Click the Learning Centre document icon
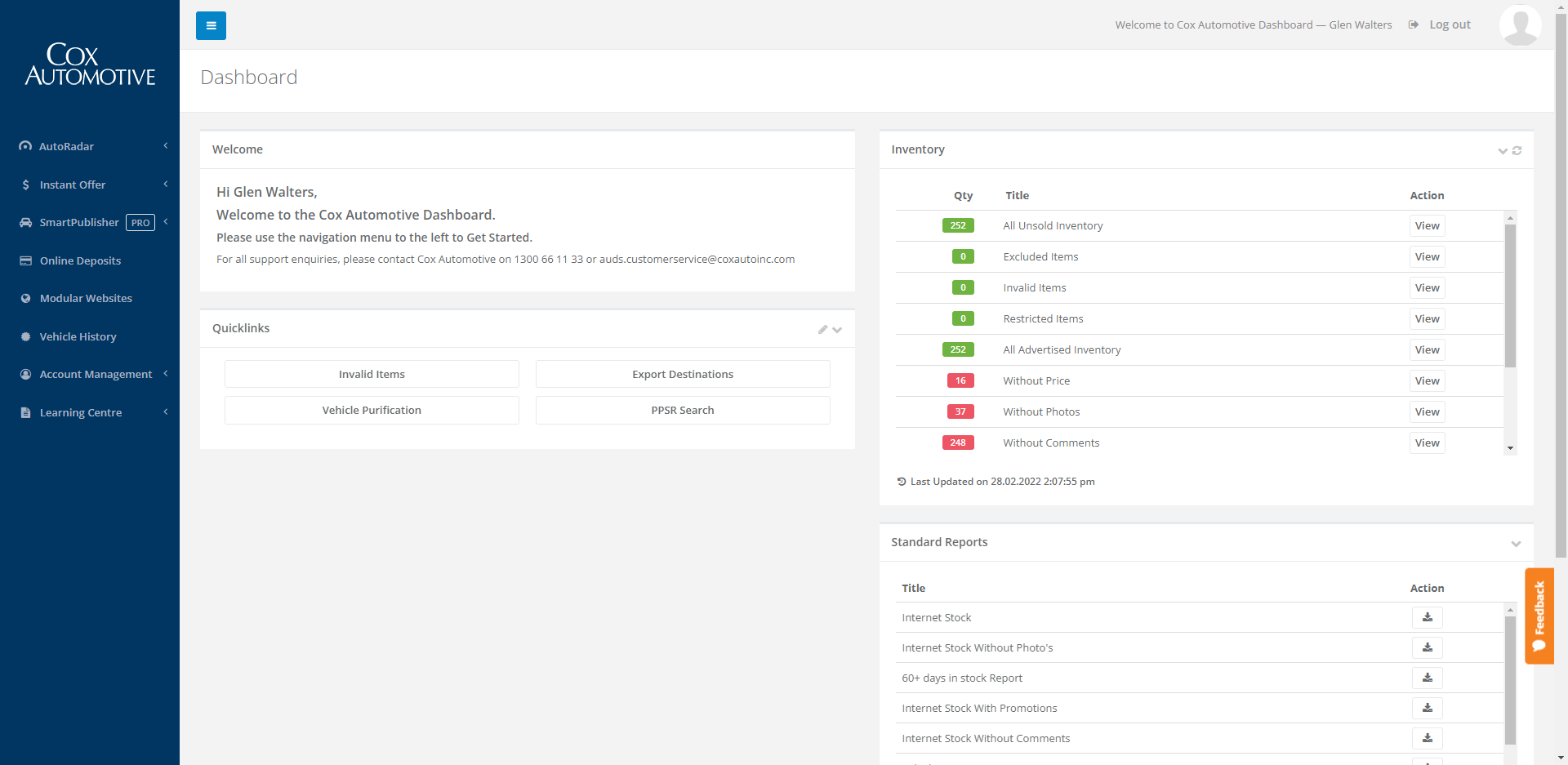This screenshot has height=765, width=1568. point(25,412)
